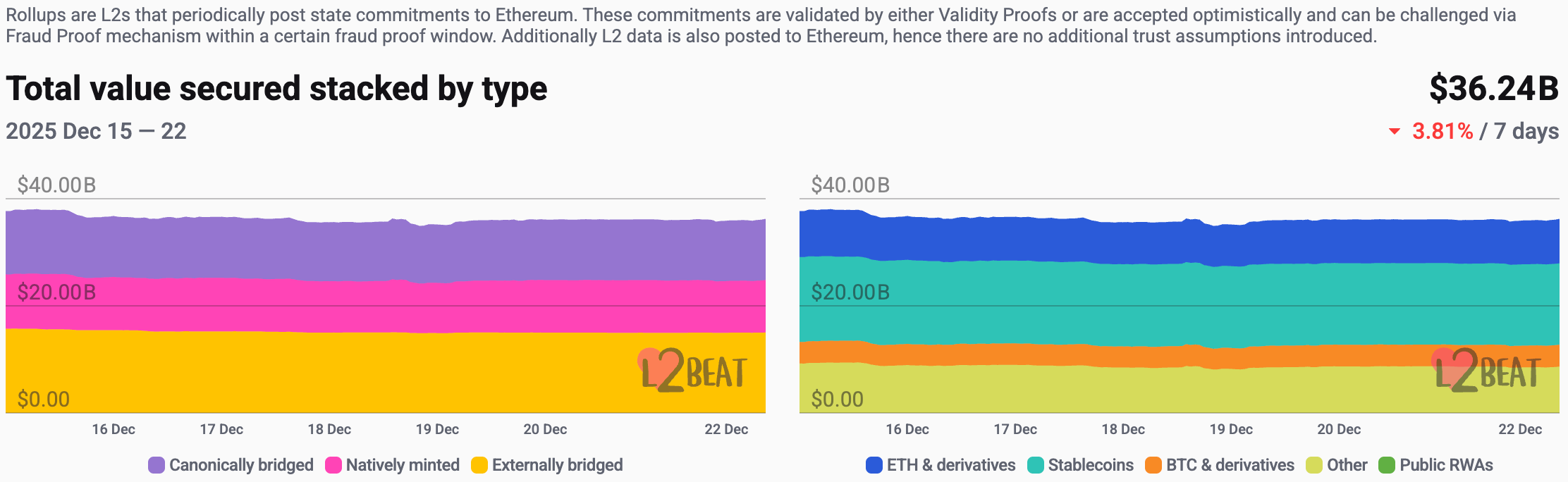1568x482 pixels.
Task: Click the yellow Externally bridged legend swatch
Action: pyautogui.click(x=479, y=465)
